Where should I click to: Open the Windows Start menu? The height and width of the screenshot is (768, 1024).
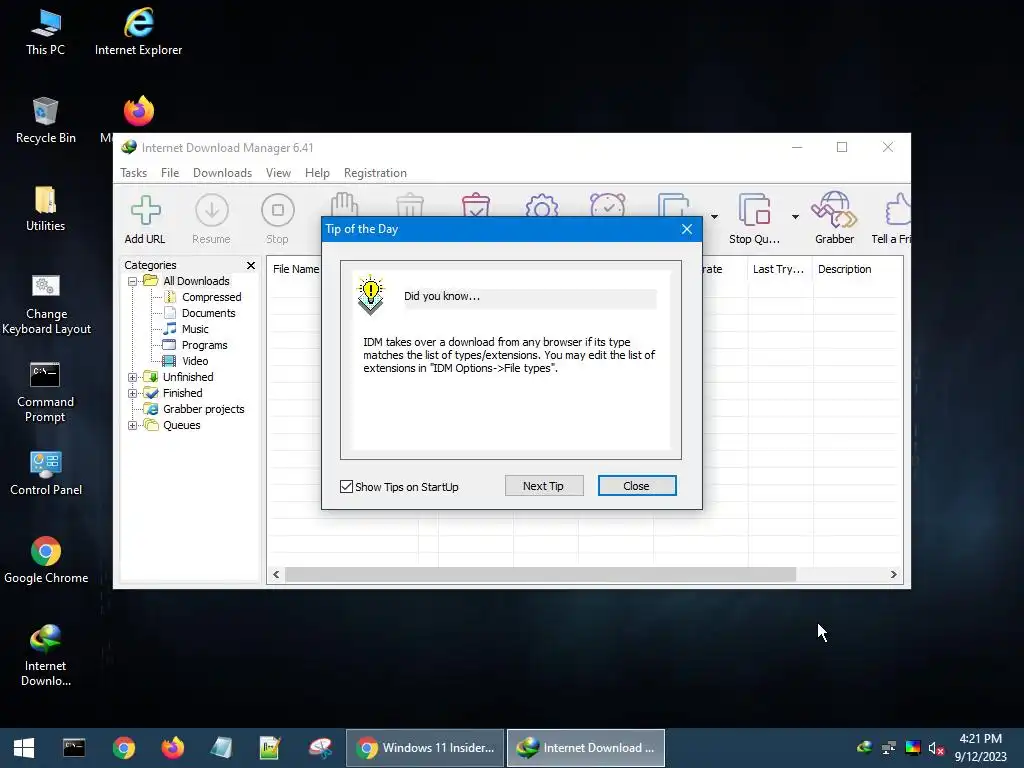click(x=24, y=748)
